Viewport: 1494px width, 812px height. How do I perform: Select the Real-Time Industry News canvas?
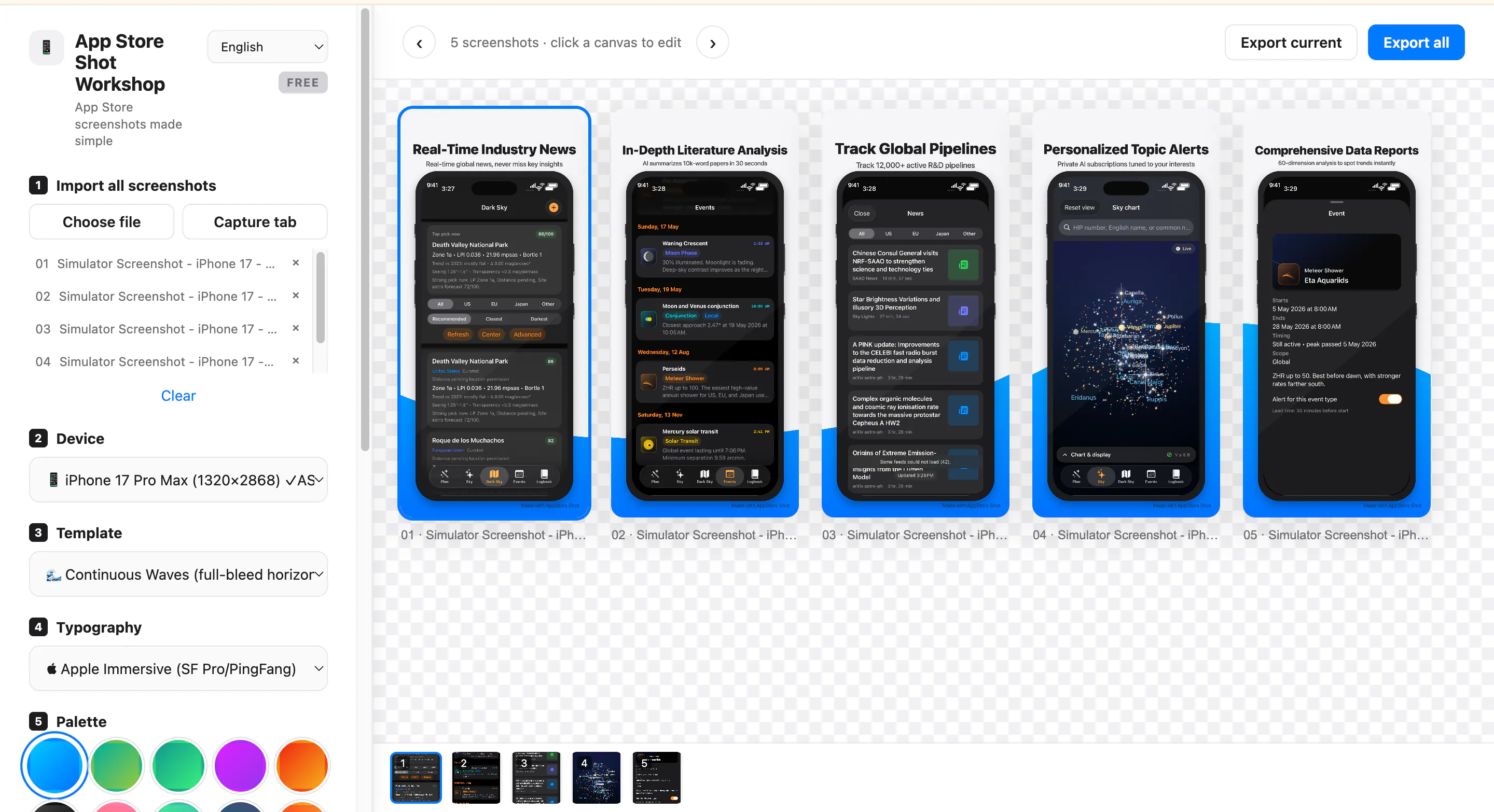tap(494, 313)
